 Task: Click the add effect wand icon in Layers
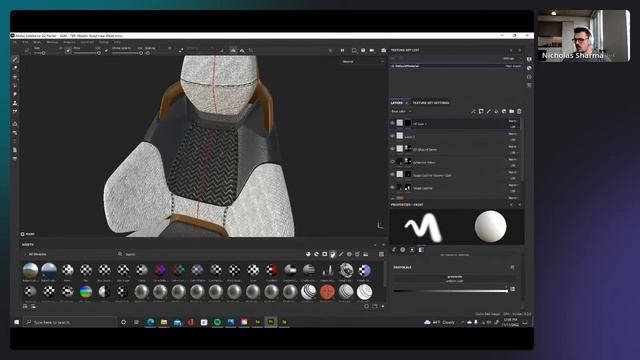click(473, 111)
